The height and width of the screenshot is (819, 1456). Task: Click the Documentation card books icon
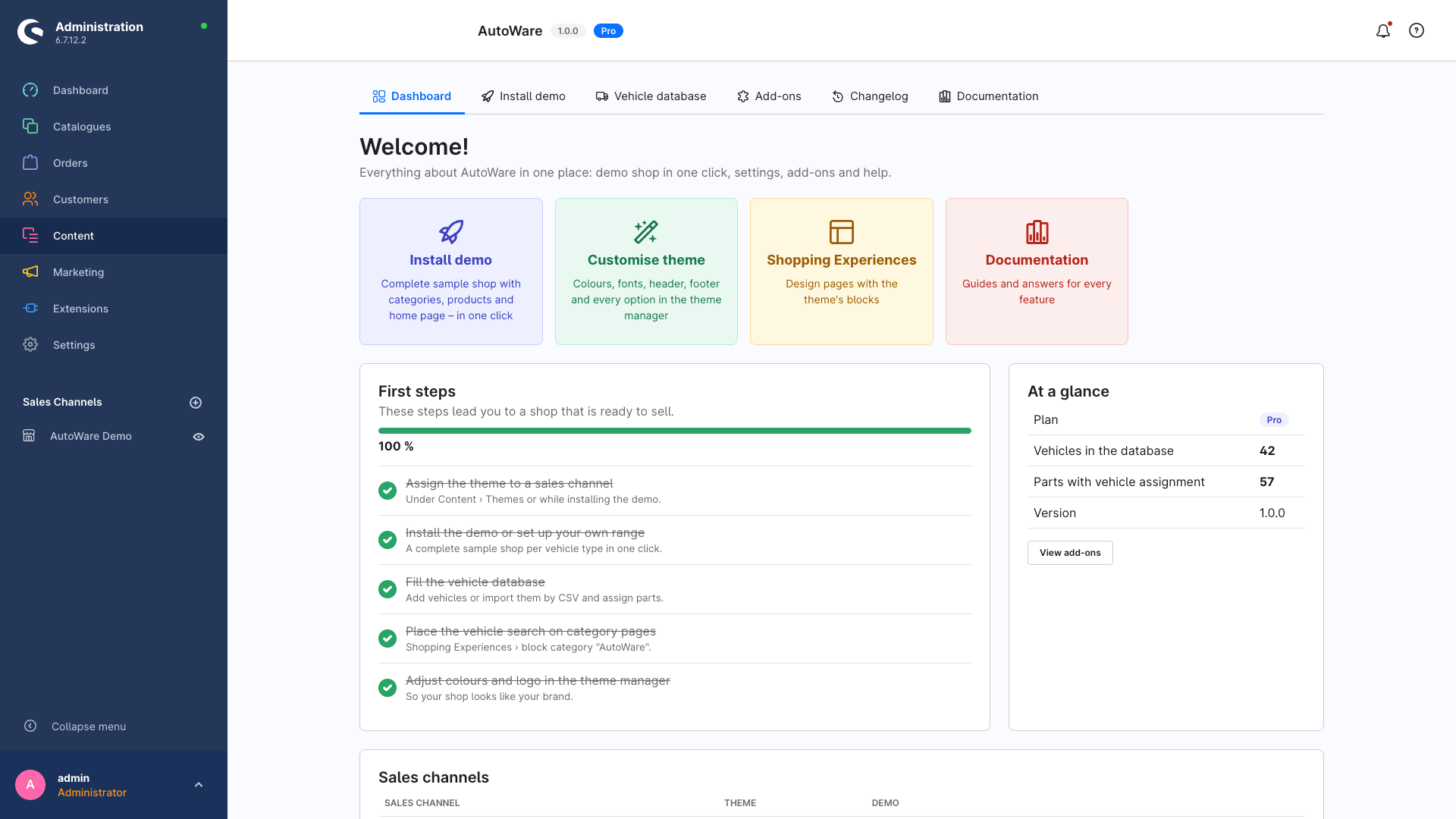click(x=1037, y=232)
